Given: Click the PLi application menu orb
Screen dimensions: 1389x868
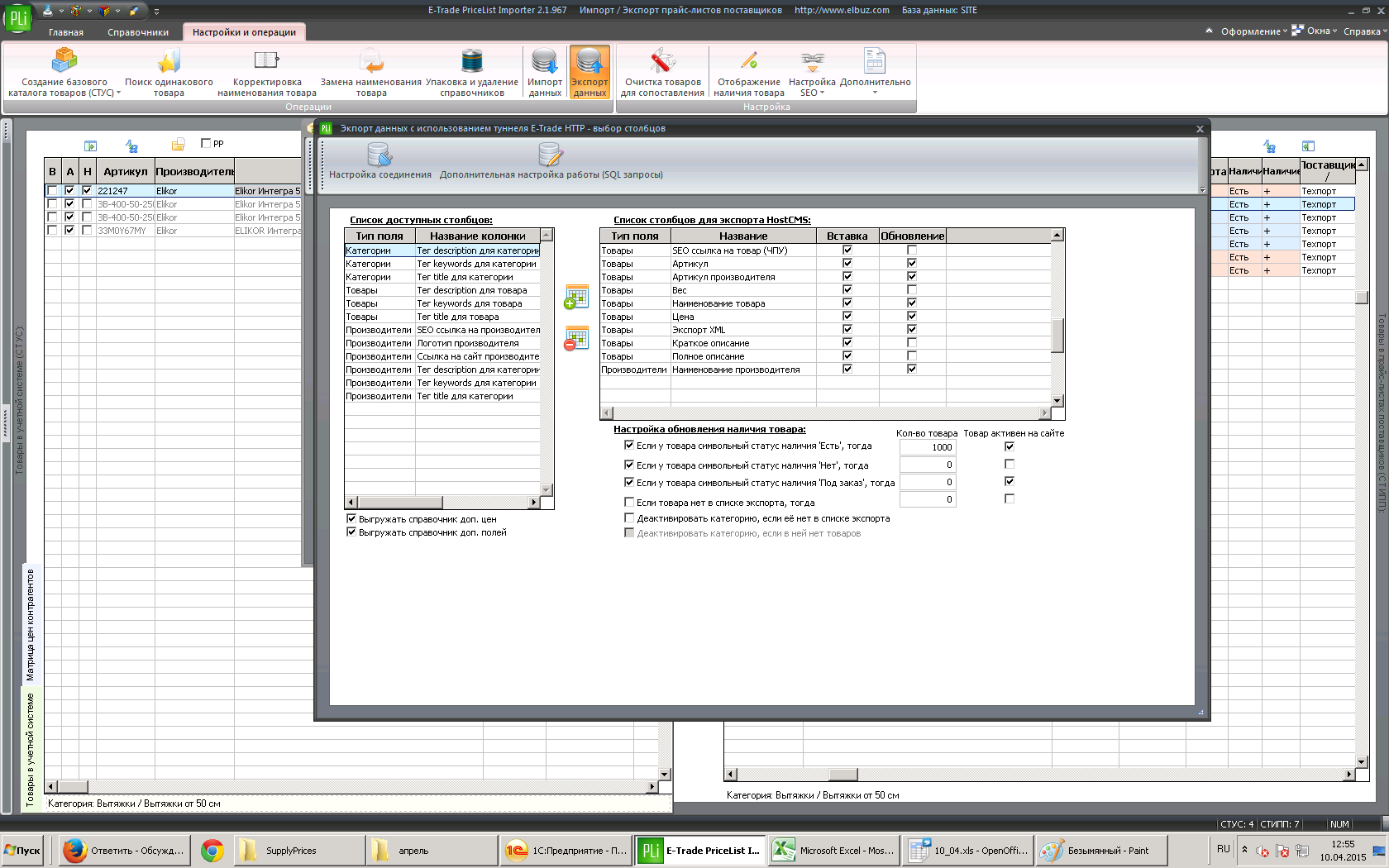Looking at the screenshot, I should (x=17, y=17).
